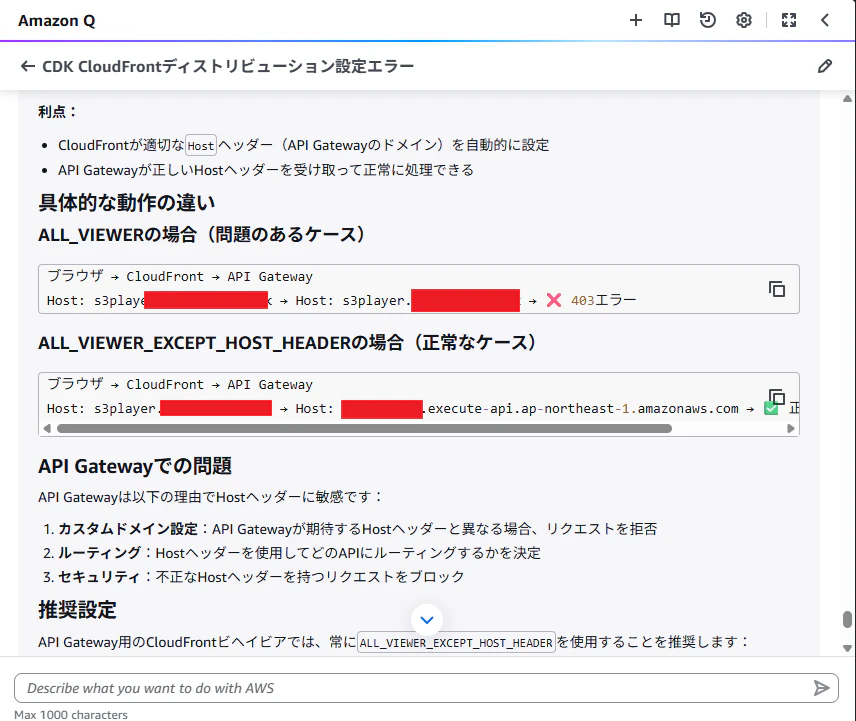Image resolution: width=856 pixels, height=721 pixels.
Task: Expand panel to full screen
Action: [x=789, y=21]
